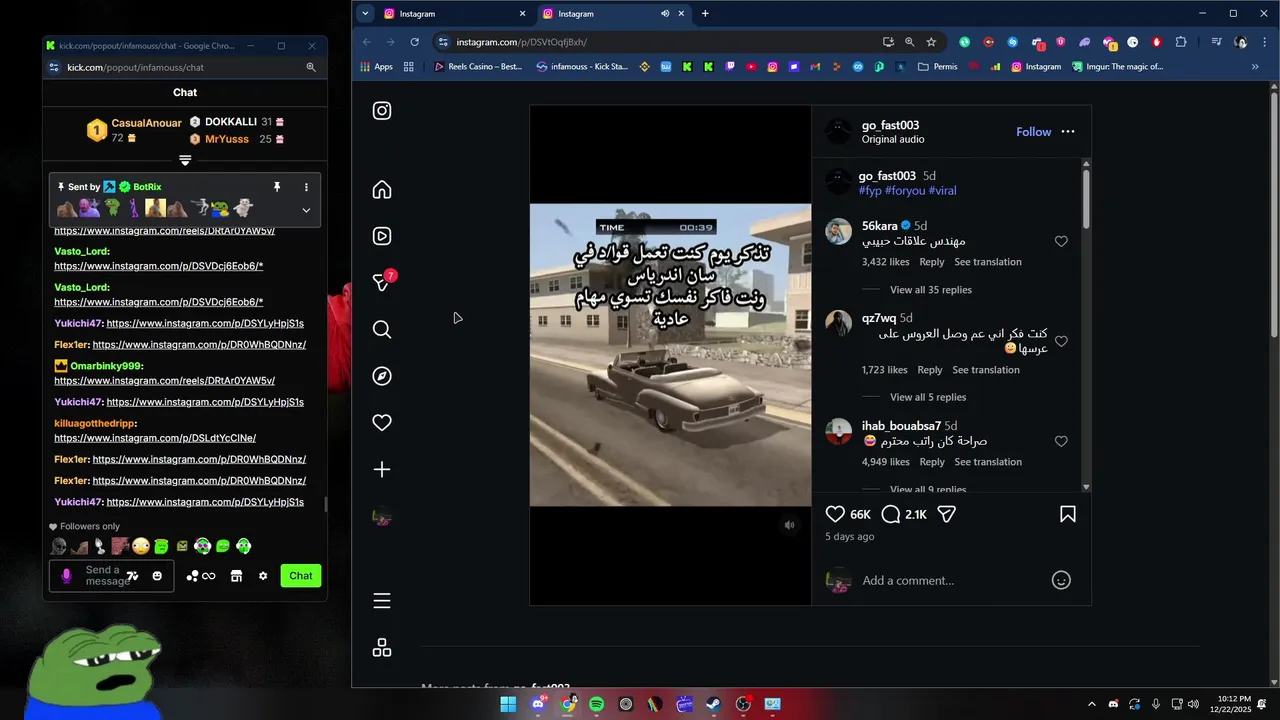
Task: Open Explore compass in Instagram sidebar
Action: tap(382, 376)
